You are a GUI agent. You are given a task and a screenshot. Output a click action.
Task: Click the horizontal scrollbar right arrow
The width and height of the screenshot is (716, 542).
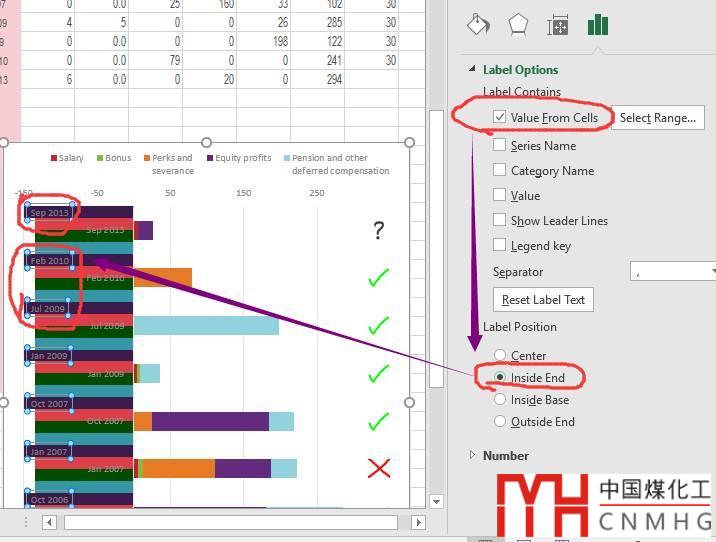(x=418, y=522)
